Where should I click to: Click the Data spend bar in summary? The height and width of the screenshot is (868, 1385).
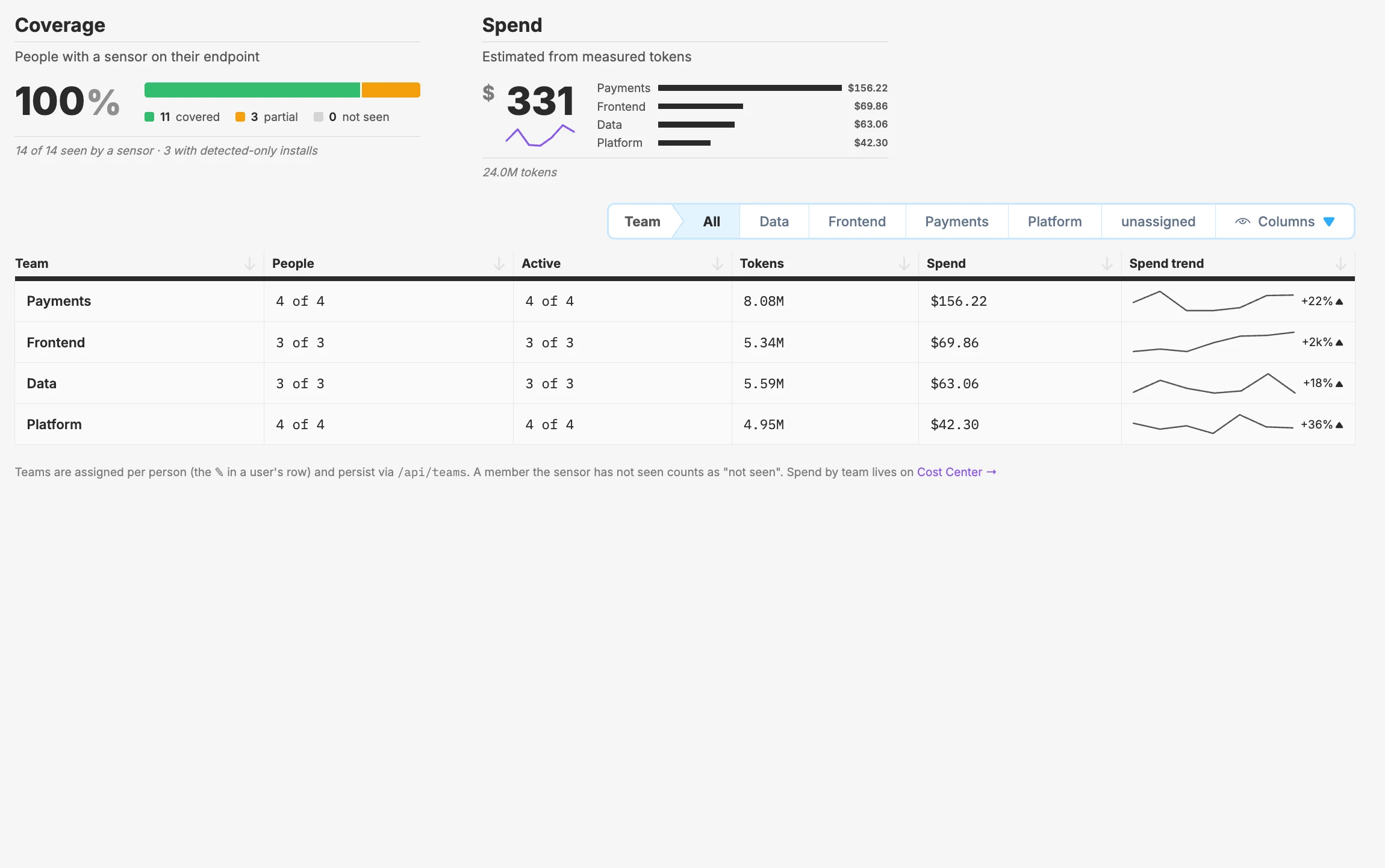tap(696, 125)
